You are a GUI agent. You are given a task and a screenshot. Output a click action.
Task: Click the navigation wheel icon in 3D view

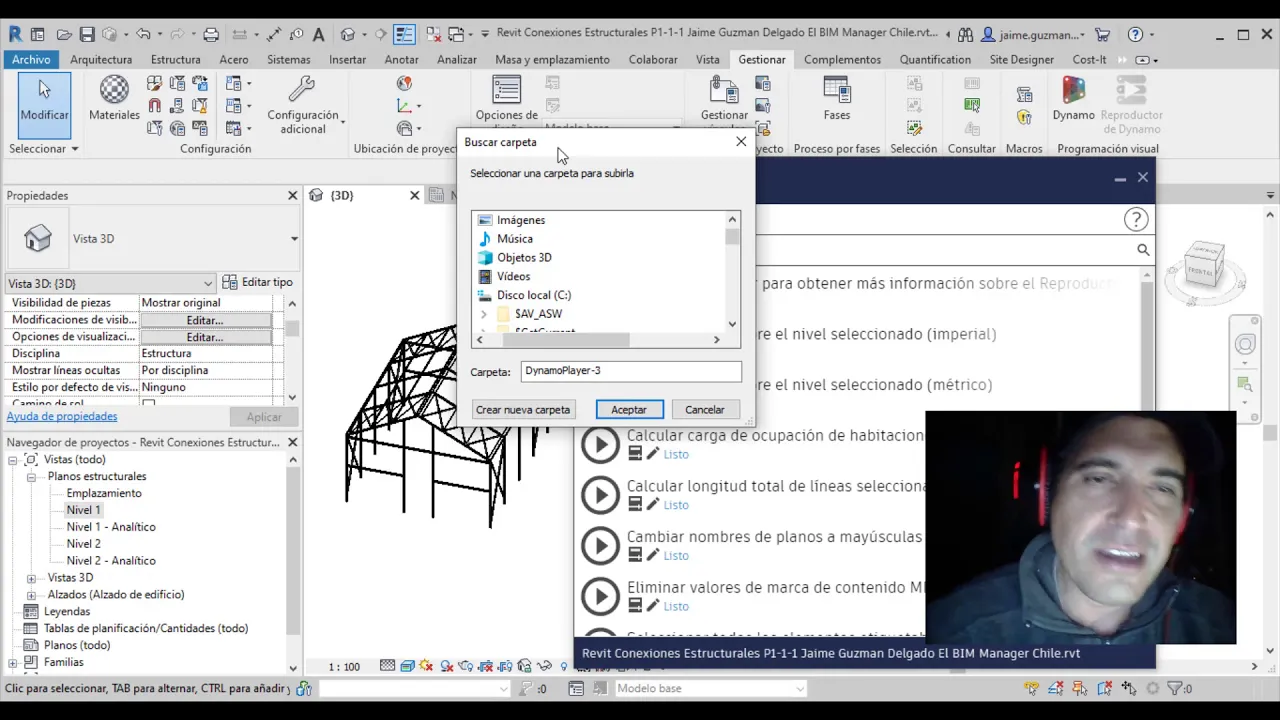click(x=1245, y=345)
